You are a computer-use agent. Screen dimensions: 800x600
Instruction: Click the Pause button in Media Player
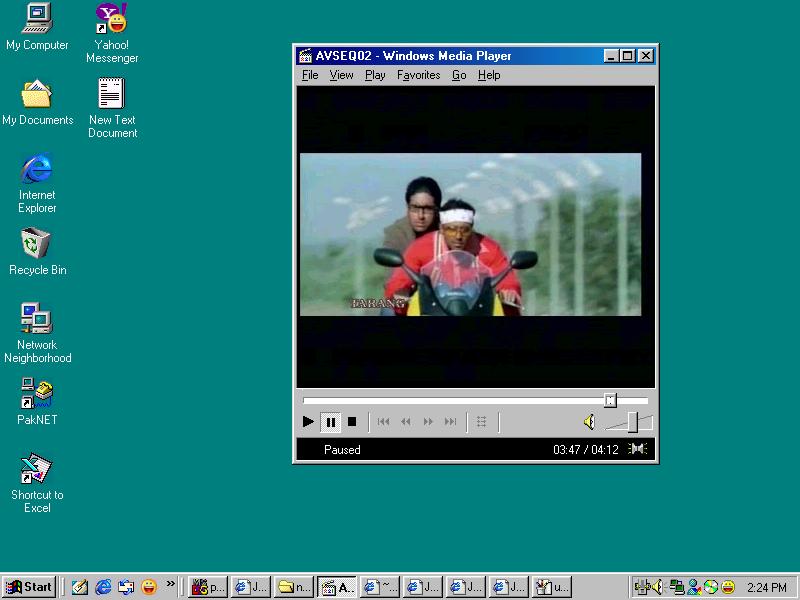pos(330,422)
